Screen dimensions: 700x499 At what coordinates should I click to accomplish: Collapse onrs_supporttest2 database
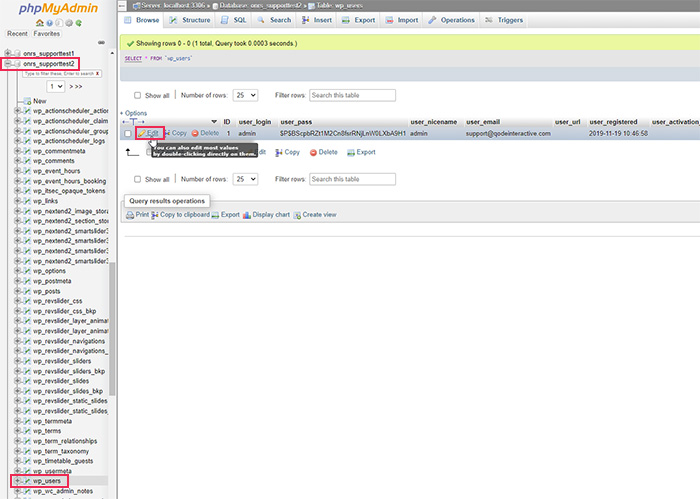8,64
